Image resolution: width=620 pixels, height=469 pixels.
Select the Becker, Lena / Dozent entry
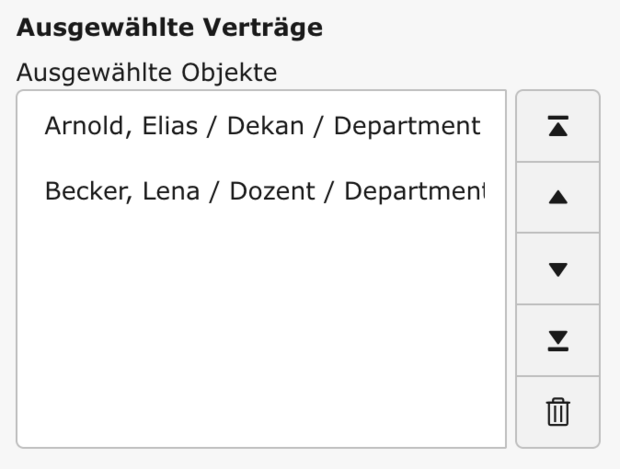click(x=262, y=190)
